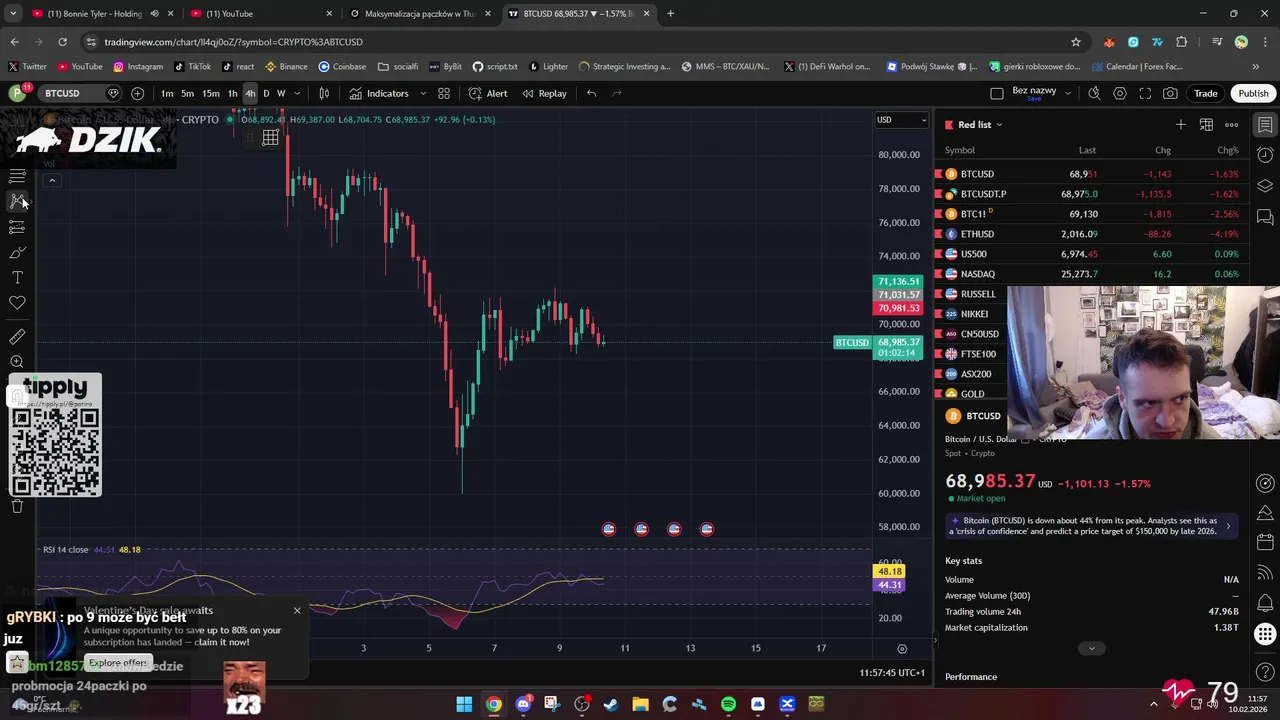Switch chart to Daily timeframe
This screenshot has width=1280, height=720.
[x=266, y=93]
